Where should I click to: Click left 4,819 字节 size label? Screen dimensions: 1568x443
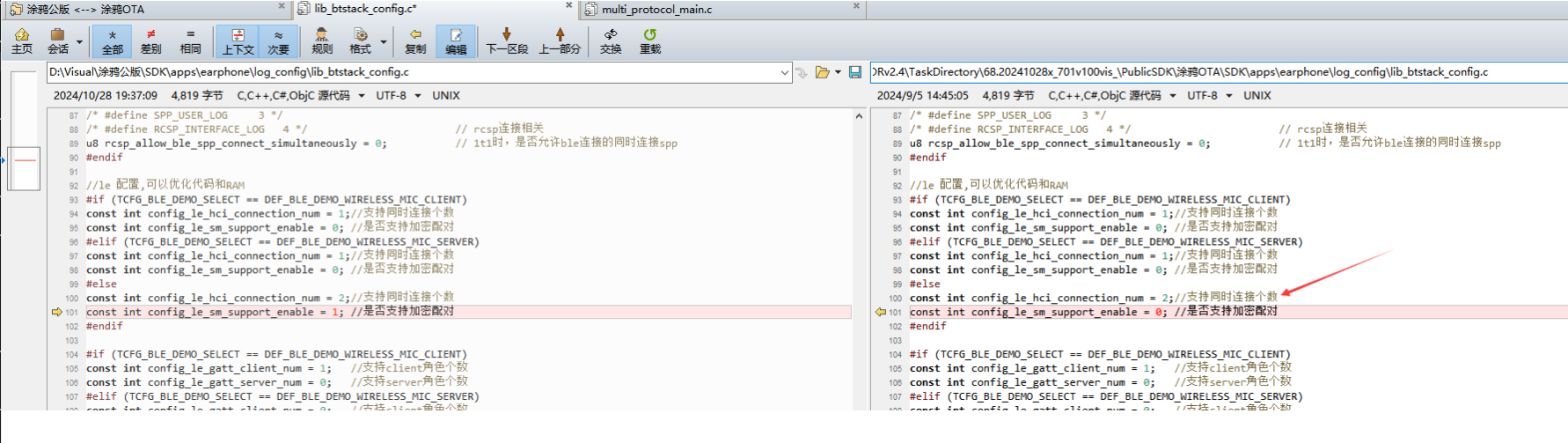[197, 95]
